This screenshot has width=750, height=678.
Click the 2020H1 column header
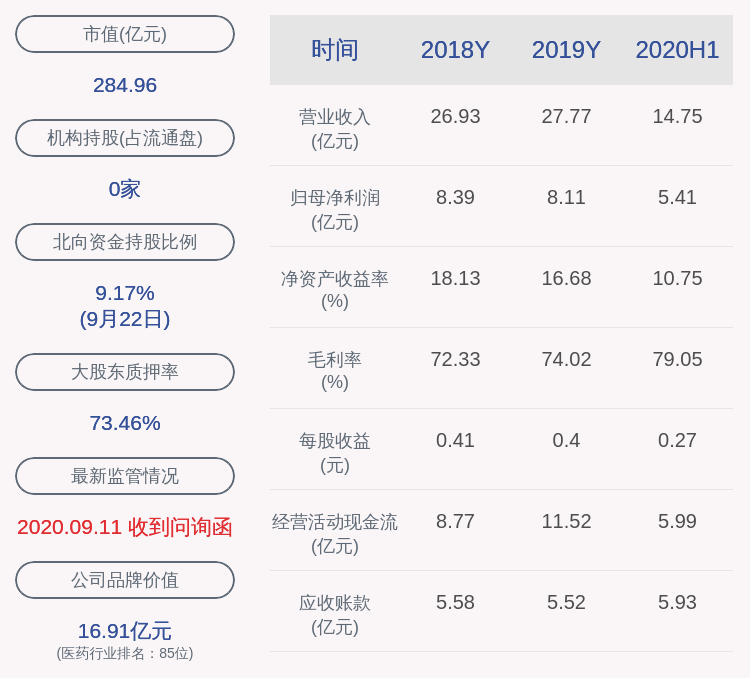677,50
